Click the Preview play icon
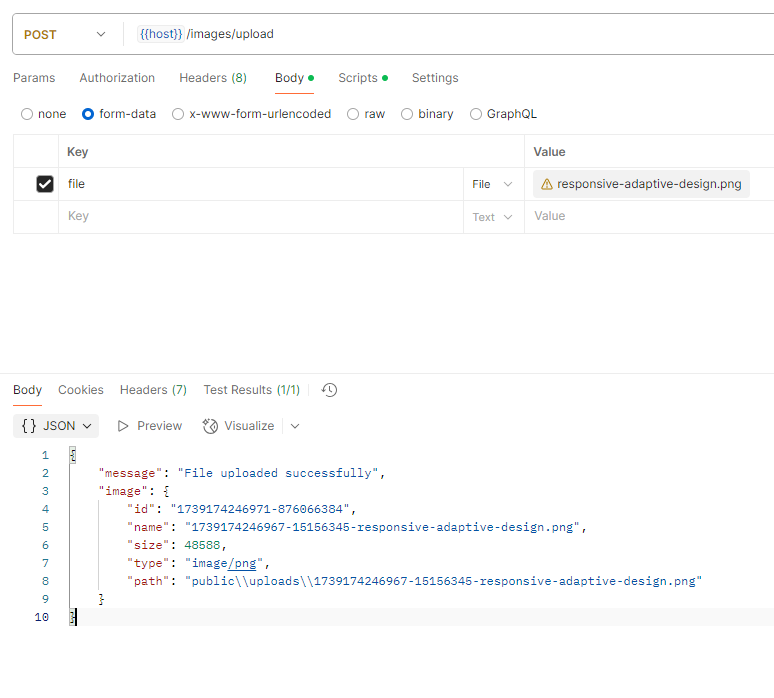The image size is (774, 698). (123, 426)
